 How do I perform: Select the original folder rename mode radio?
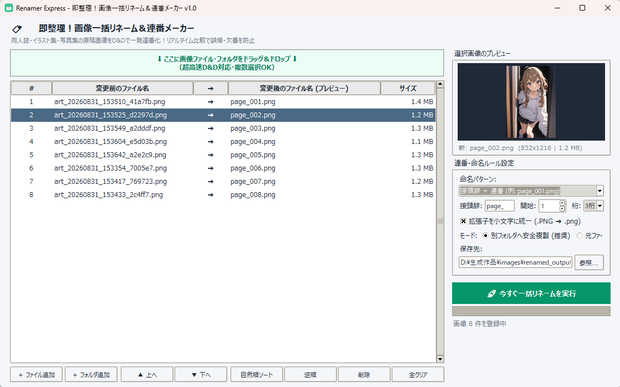(579, 236)
